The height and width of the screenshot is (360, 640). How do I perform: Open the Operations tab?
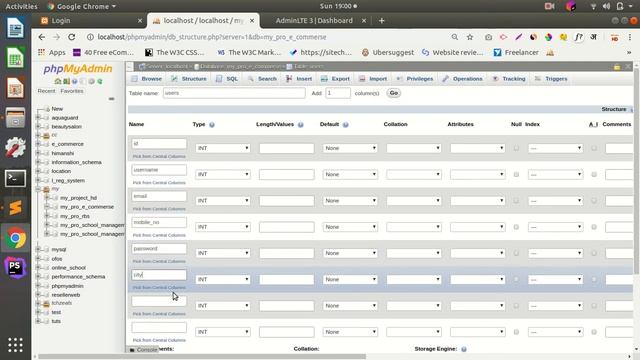point(462,79)
